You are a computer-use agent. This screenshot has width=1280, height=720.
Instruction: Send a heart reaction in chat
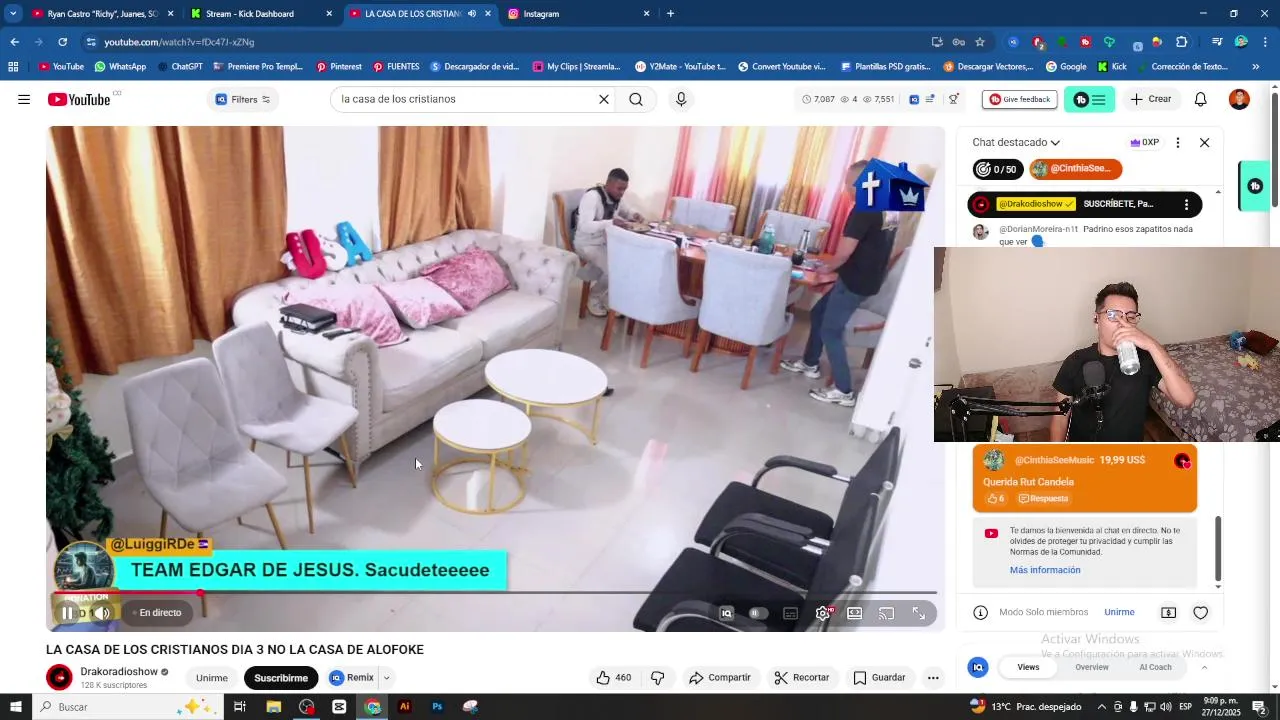(1201, 613)
